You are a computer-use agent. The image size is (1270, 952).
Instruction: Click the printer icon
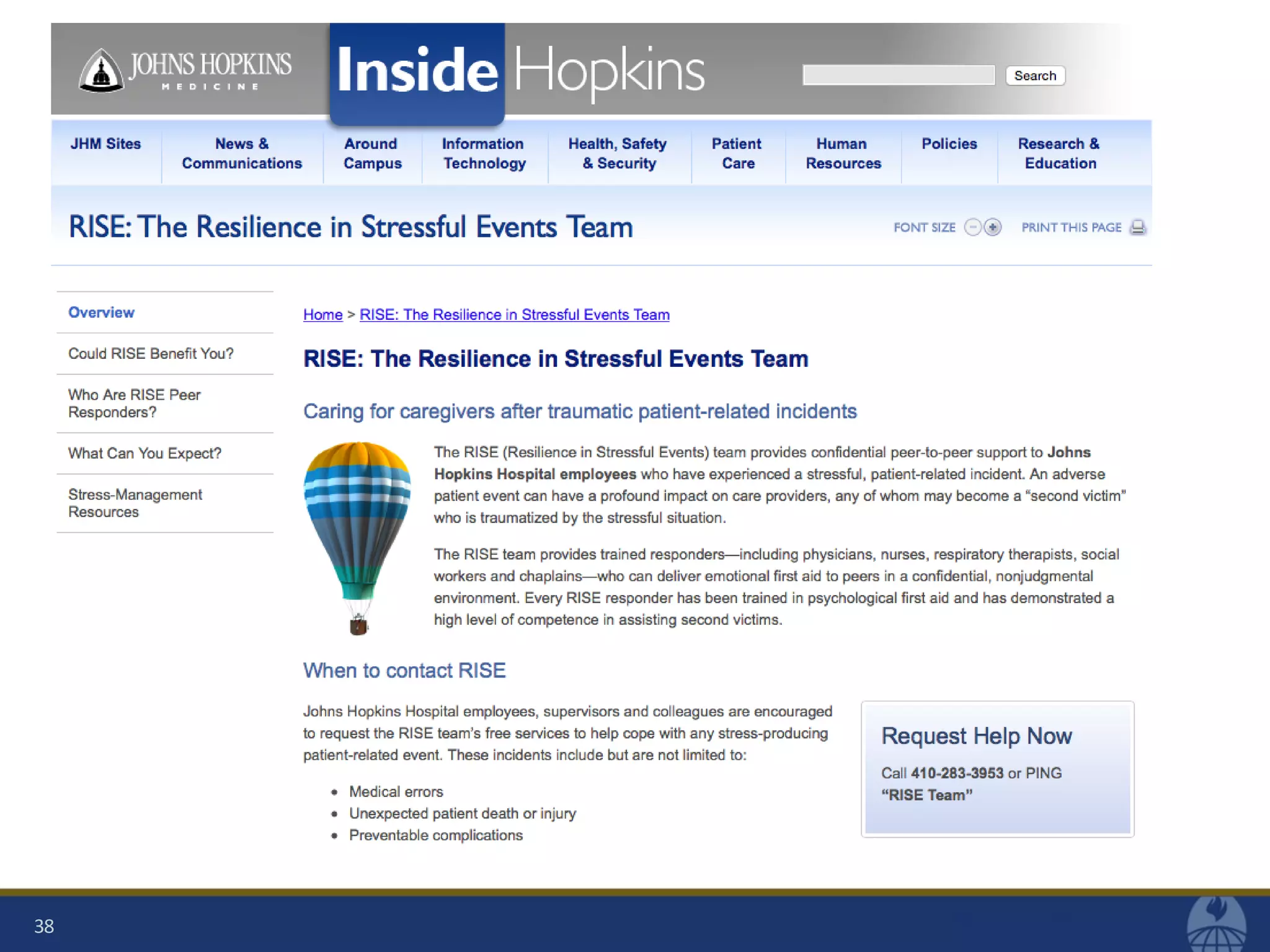1137,227
